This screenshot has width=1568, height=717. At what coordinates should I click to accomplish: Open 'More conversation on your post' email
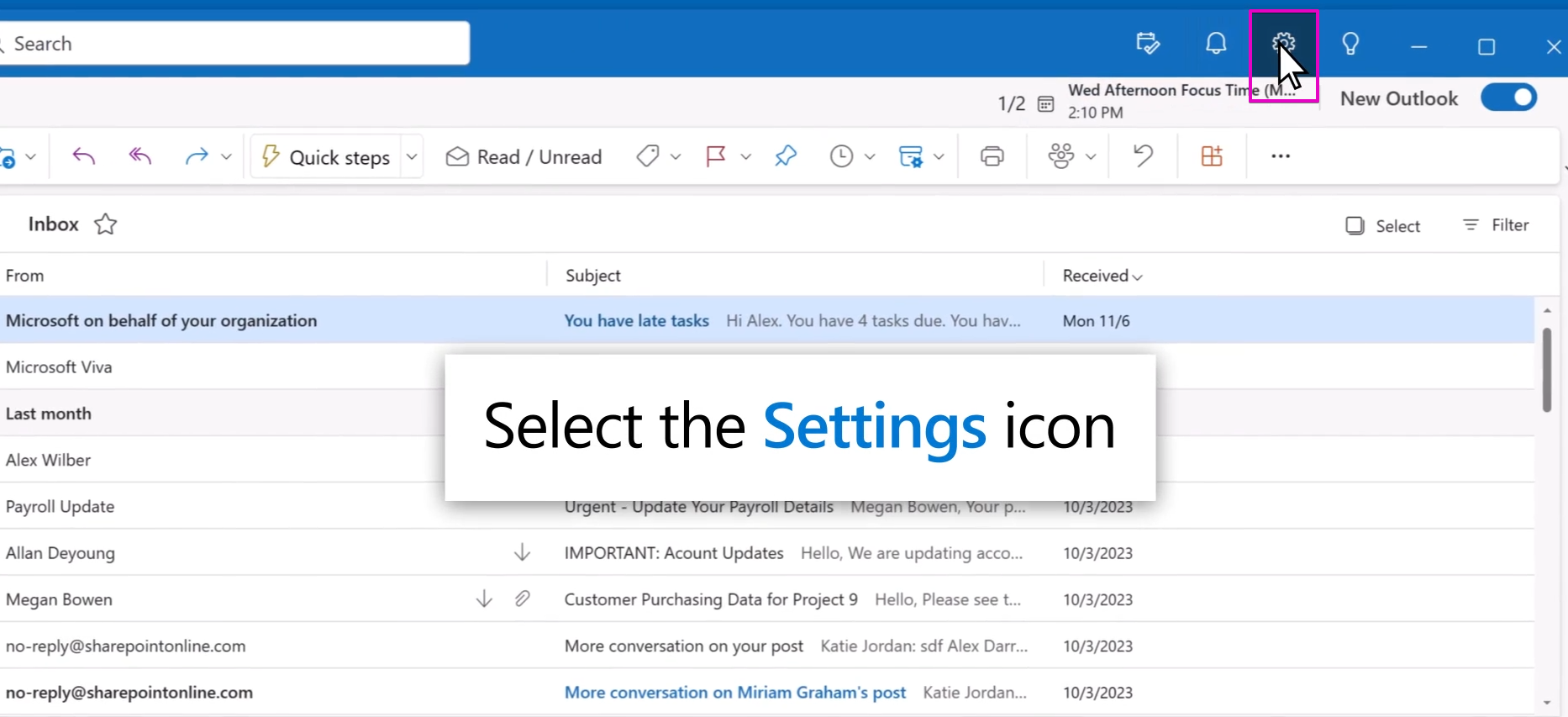766,646
